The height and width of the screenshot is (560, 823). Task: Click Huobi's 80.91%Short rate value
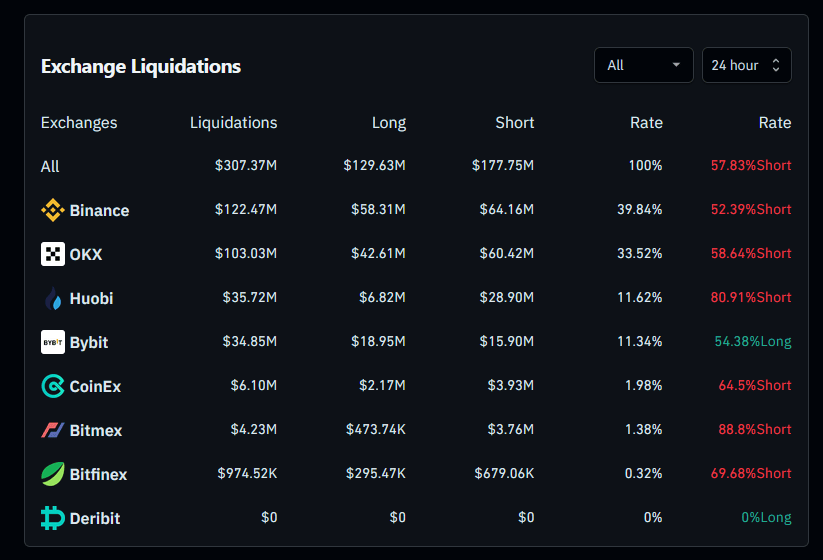750,297
